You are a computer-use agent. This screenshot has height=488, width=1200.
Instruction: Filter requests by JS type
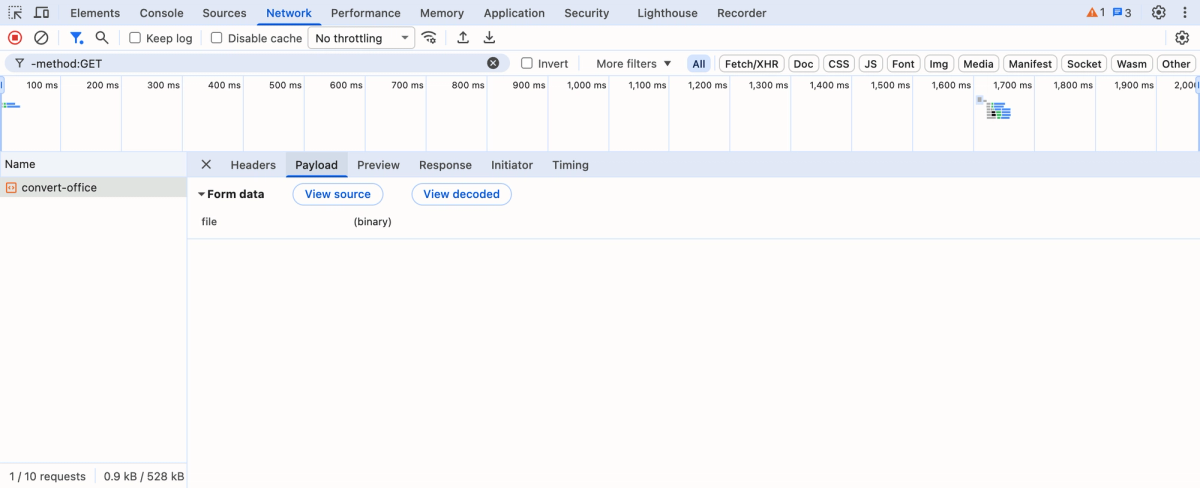click(x=871, y=63)
